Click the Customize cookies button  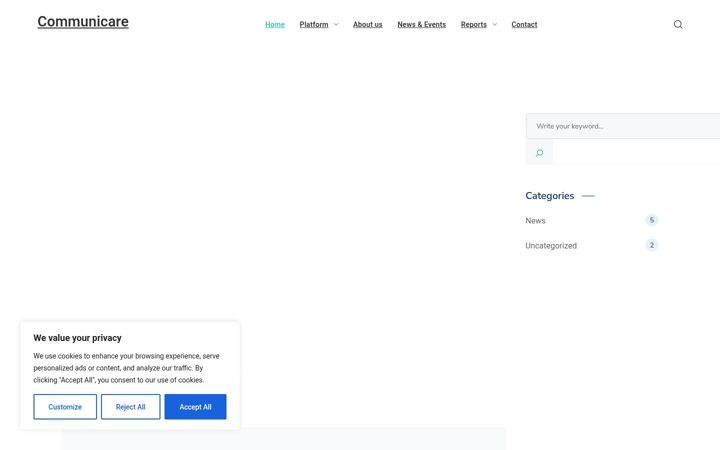[x=65, y=407]
